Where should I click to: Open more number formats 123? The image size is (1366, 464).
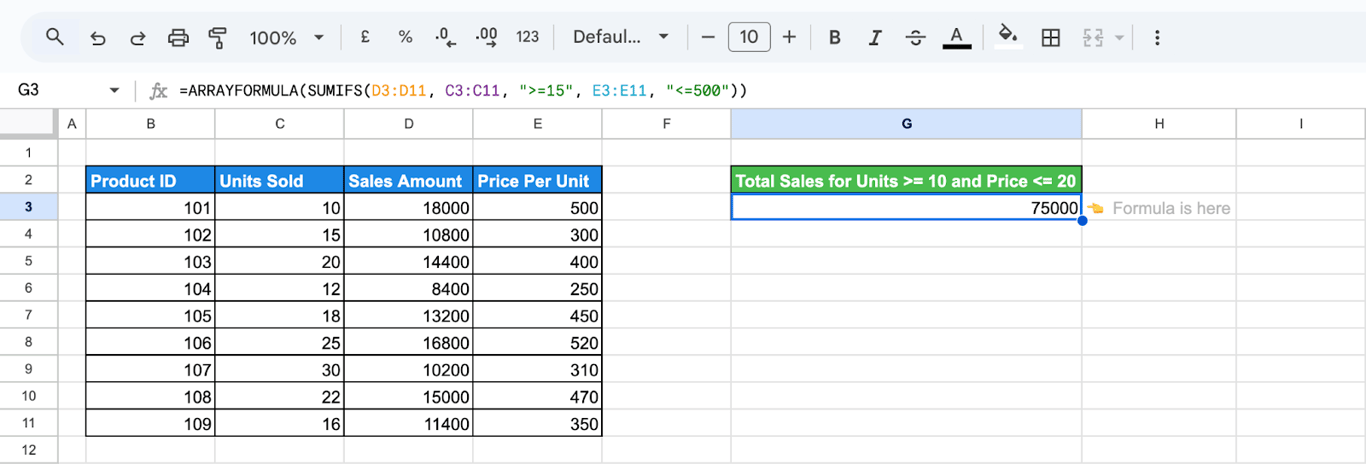coord(527,37)
